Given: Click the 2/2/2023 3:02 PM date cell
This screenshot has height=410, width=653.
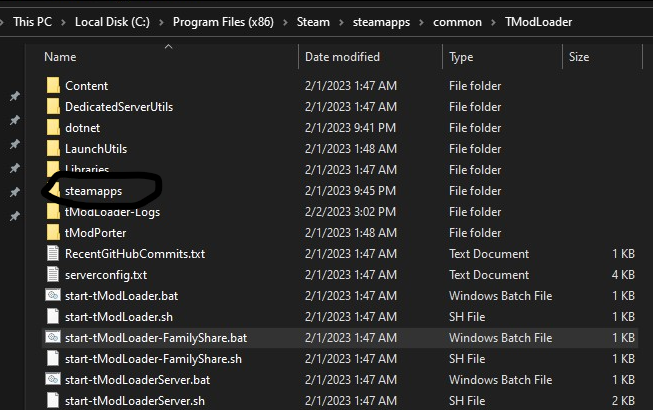Looking at the screenshot, I should click(x=350, y=212).
